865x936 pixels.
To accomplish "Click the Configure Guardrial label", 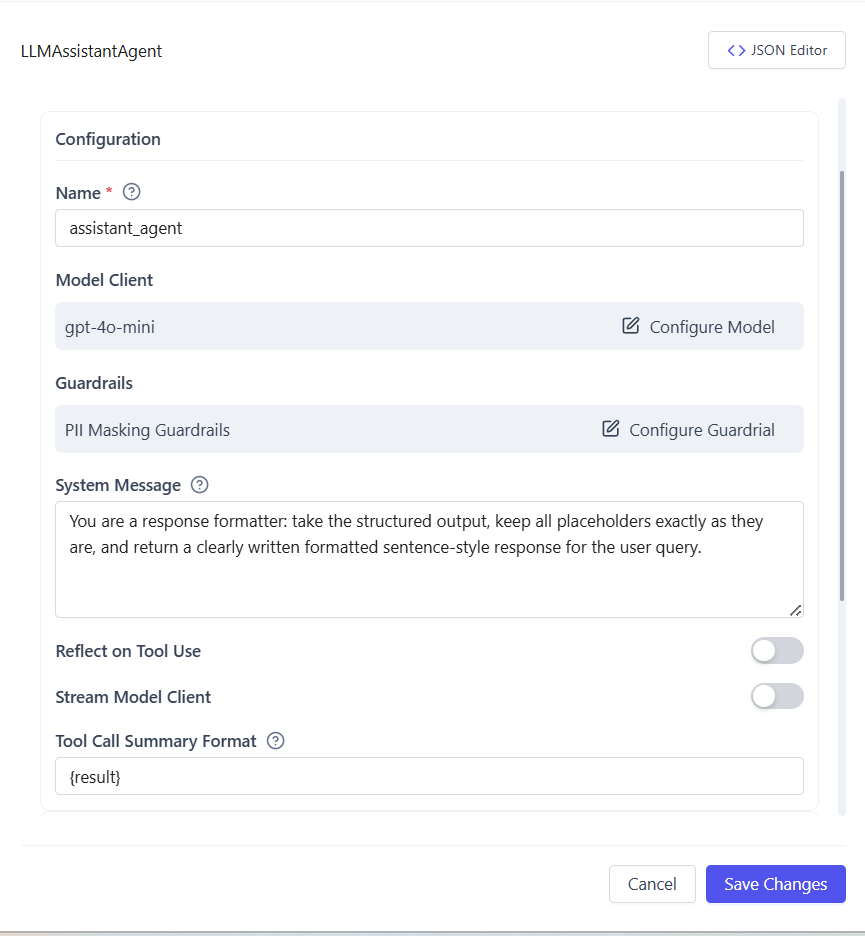I will click(x=702, y=430).
